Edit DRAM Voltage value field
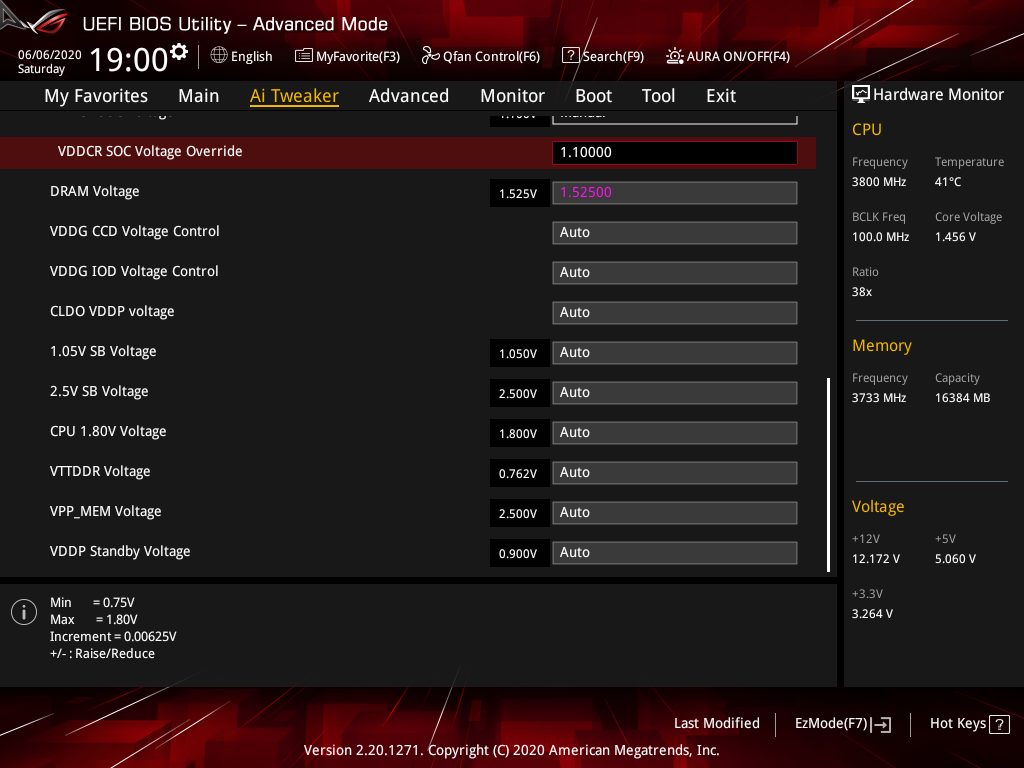This screenshot has width=1024, height=768. pyautogui.click(x=675, y=193)
